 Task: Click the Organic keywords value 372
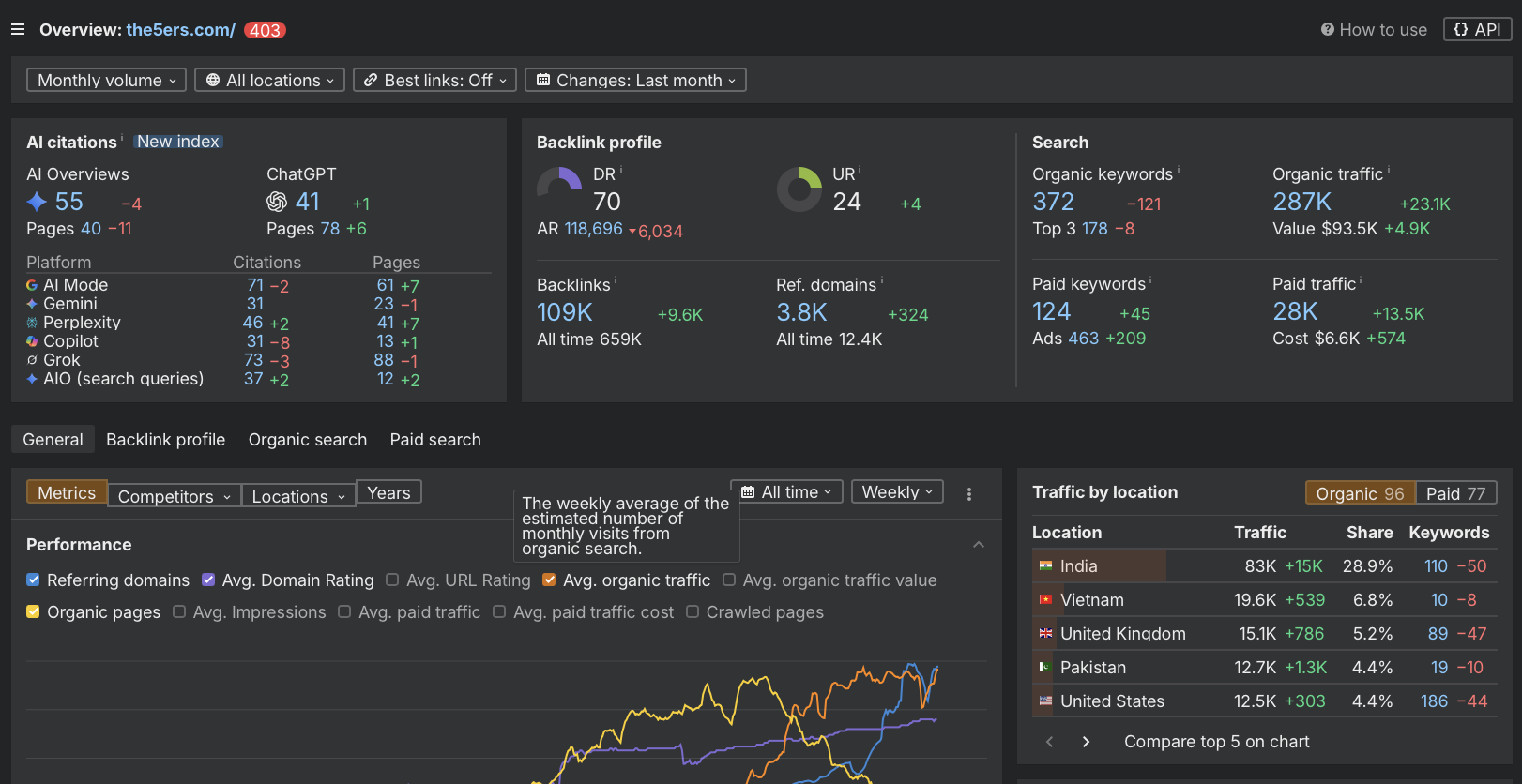(1053, 202)
